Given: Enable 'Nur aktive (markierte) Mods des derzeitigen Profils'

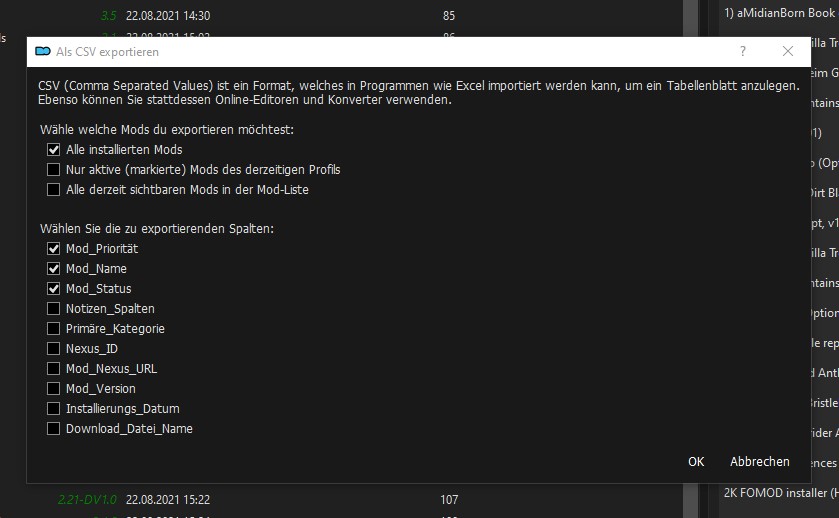Looking at the screenshot, I should (x=54, y=170).
